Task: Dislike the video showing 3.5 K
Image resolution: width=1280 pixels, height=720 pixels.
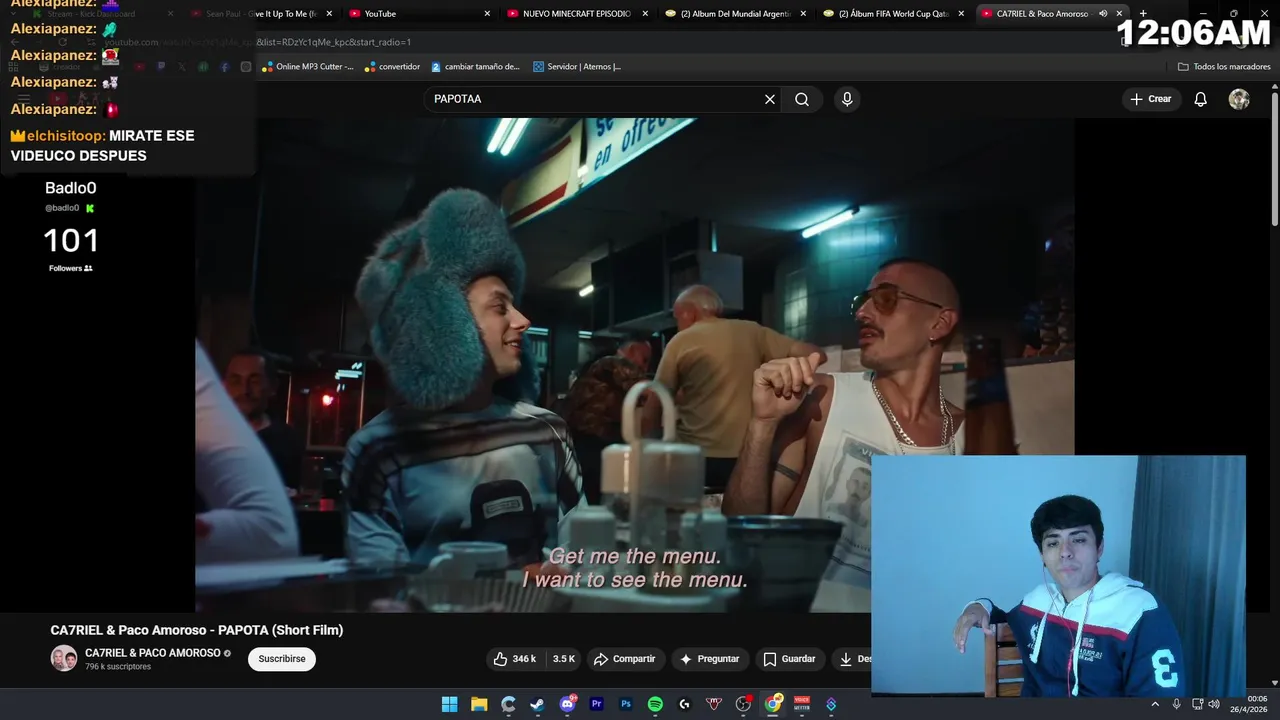Action: pyautogui.click(x=564, y=659)
